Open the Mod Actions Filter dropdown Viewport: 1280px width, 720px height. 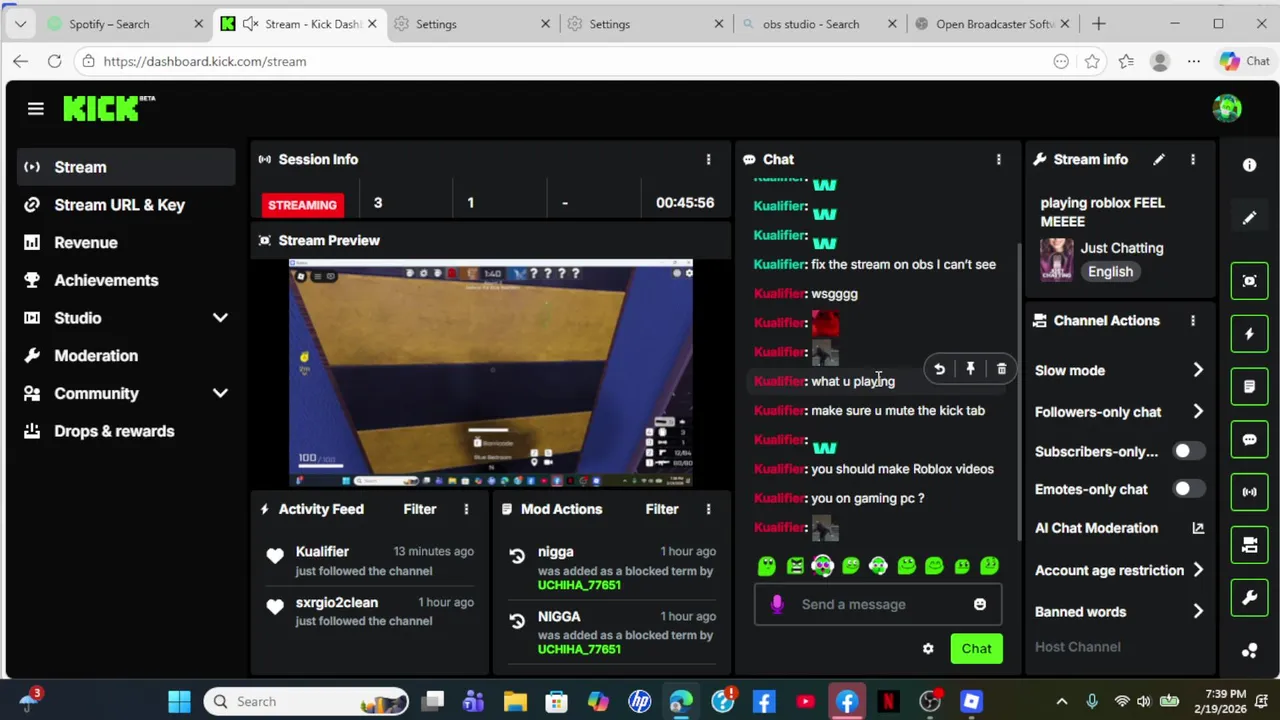(x=662, y=509)
